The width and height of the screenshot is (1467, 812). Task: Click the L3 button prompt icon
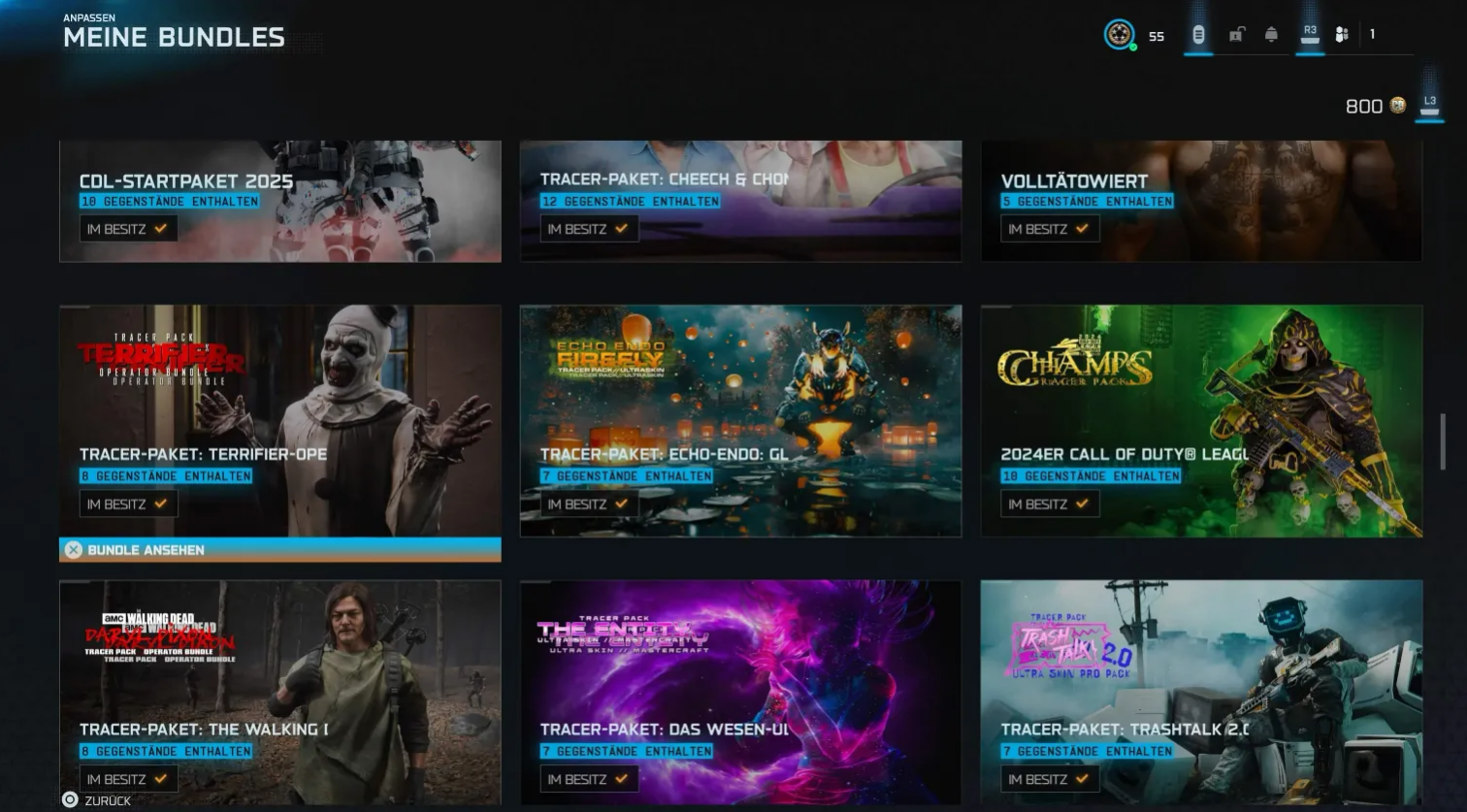(1429, 105)
